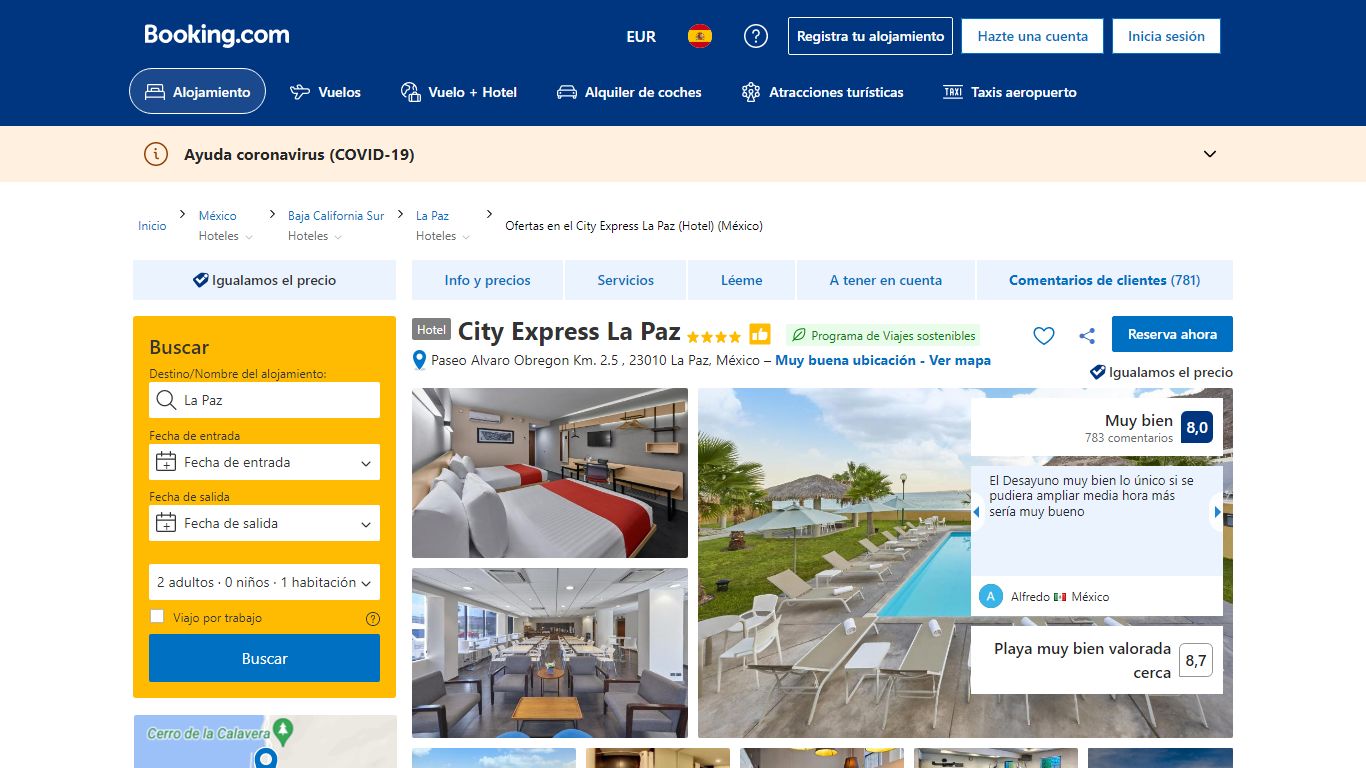This screenshot has width=1366, height=768.
Task: Open A tener en cuenta tab
Action: pyautogui.click(x=886, y=280)
